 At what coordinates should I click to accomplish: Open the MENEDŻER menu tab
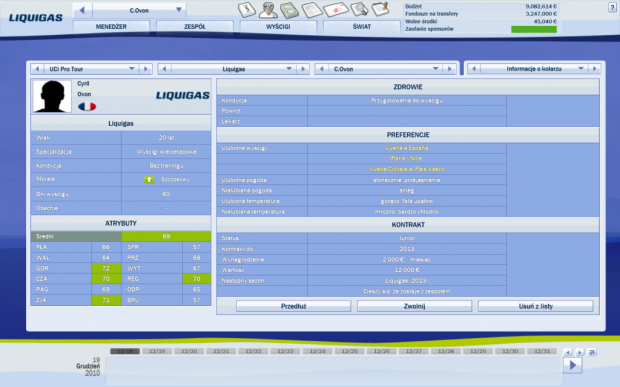(111, 26)
